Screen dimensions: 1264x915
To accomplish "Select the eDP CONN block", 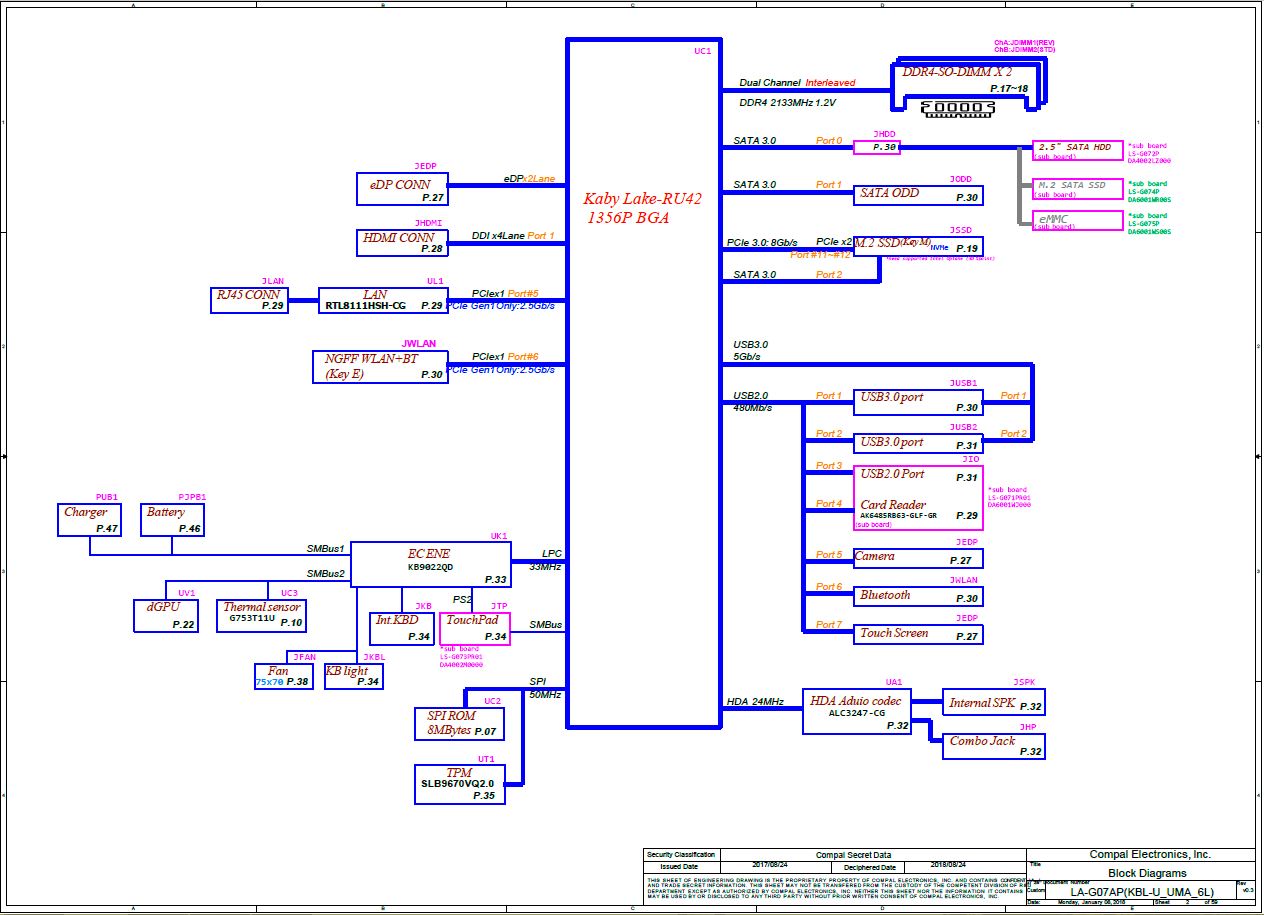I will [402, 189].
